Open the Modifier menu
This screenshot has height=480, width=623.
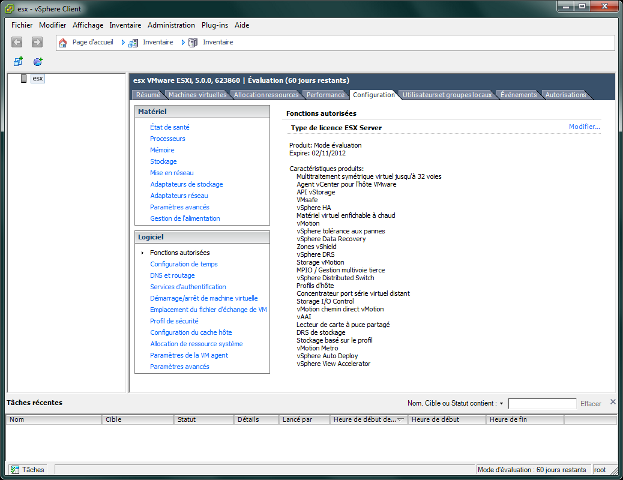point(52,25)
